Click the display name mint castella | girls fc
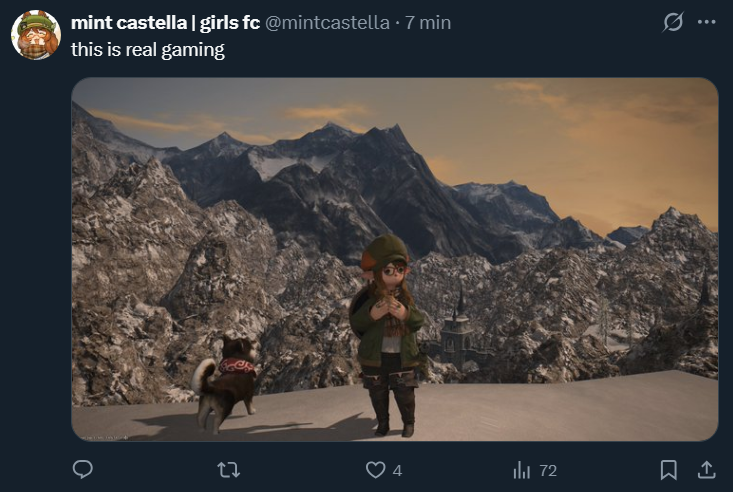This screenshot has width=733, height=492. [x=165, y=22]
